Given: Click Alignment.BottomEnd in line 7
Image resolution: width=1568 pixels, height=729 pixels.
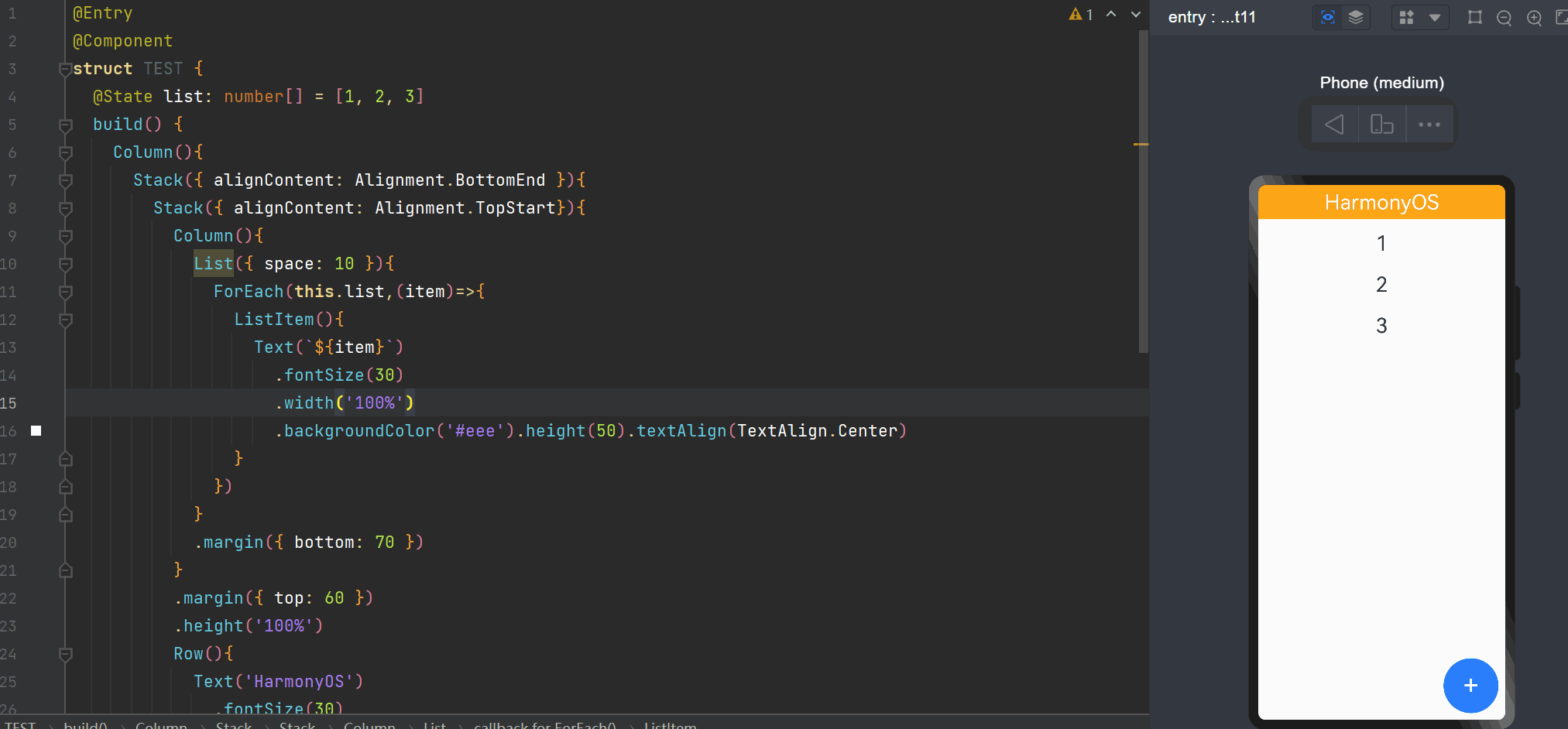Looking at the screenshot, I should coord(450,180).
